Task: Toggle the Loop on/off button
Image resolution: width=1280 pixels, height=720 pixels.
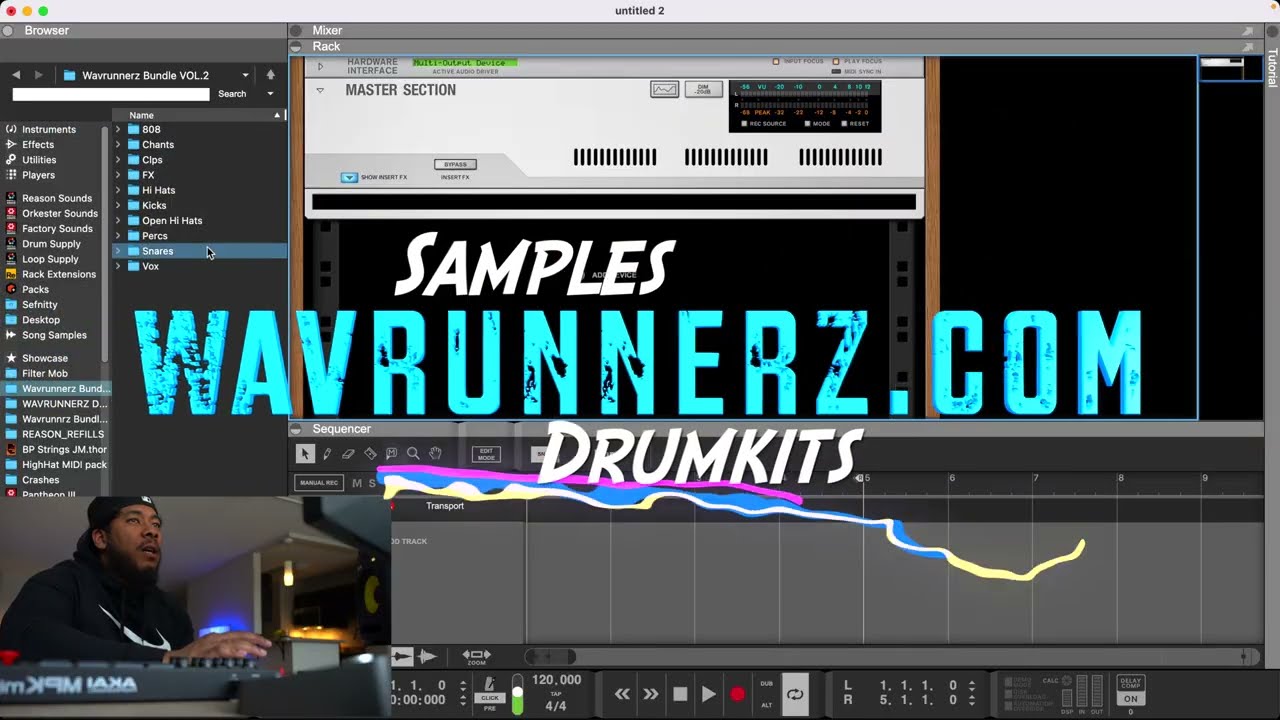Action: pos(795,694)
